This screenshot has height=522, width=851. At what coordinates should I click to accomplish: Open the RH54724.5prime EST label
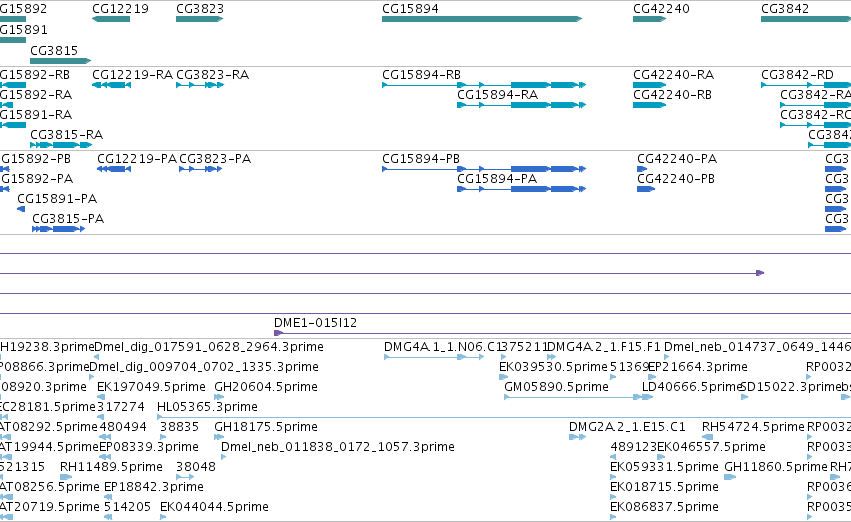click(x=753, y=427)
